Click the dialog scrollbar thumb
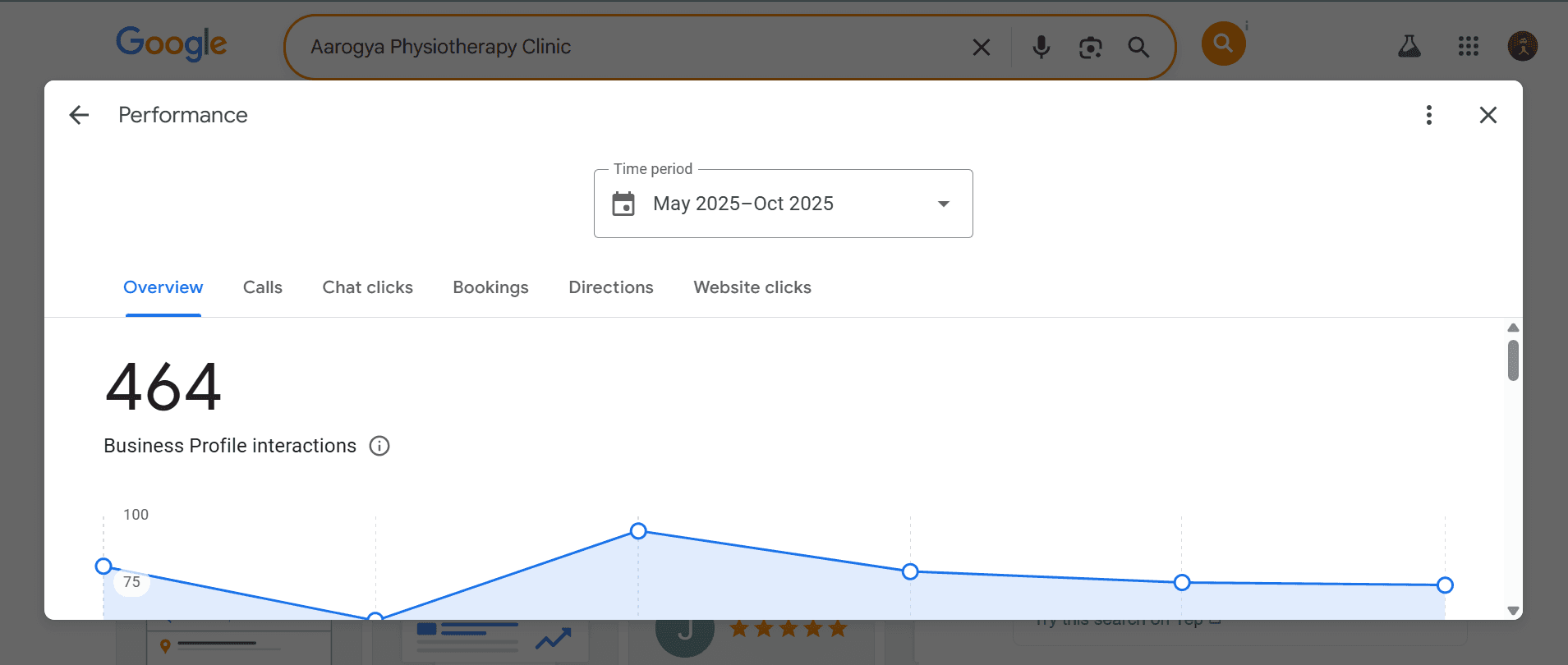The width and height of the screenshot is (1568, 665). pyautogui.click(x=1513, y=360)
